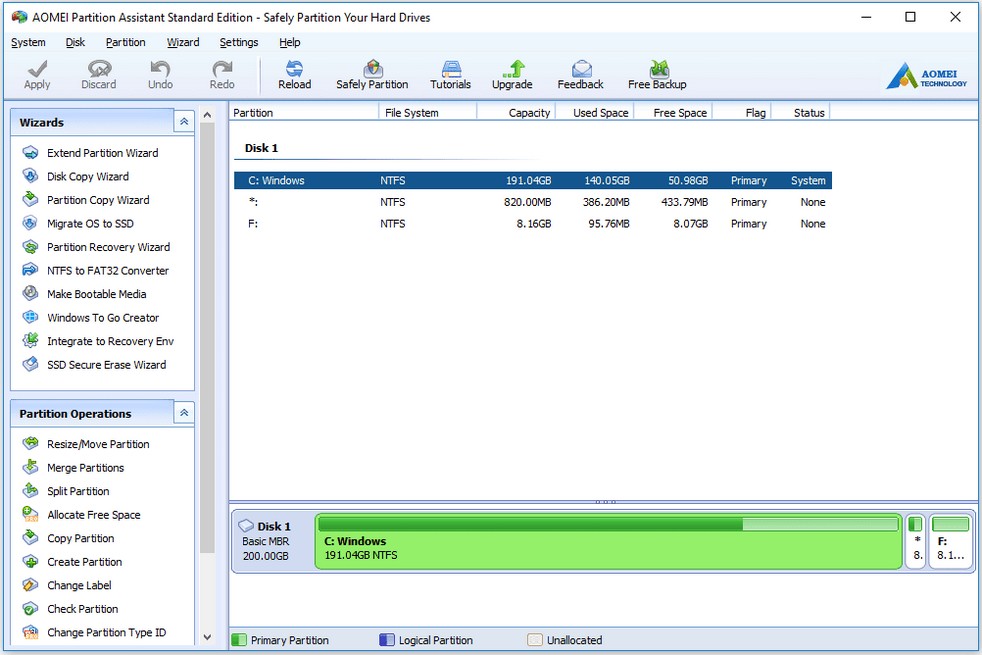Sort by the Status column header
Image resolution: width=982 pixels, height=655 pixels.
click(x=801, y=113)
